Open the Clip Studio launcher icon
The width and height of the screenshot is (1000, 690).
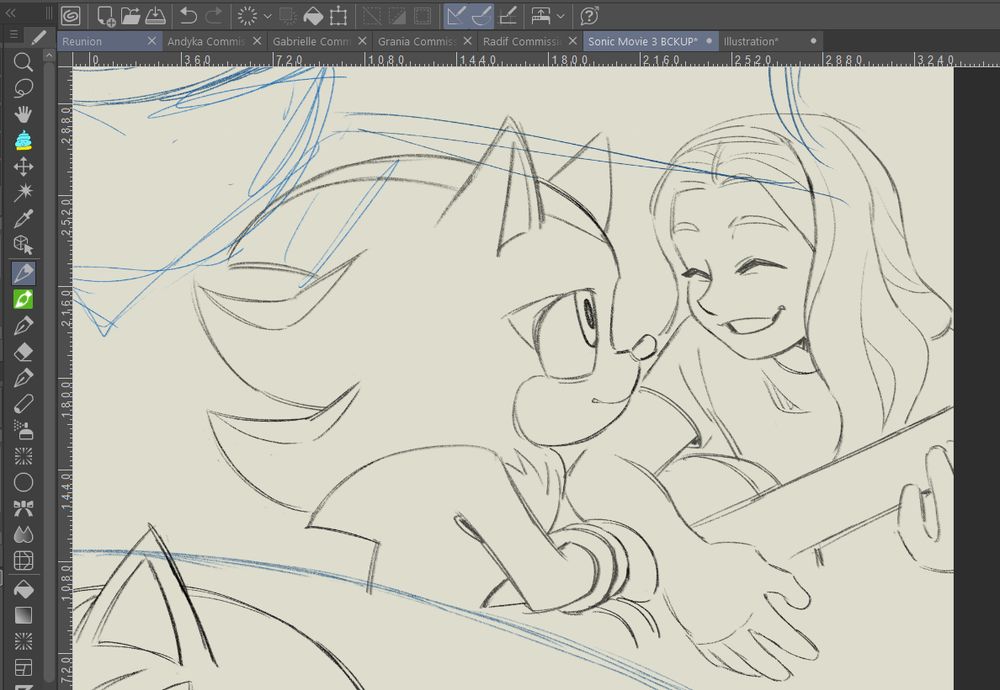[71, 16]
